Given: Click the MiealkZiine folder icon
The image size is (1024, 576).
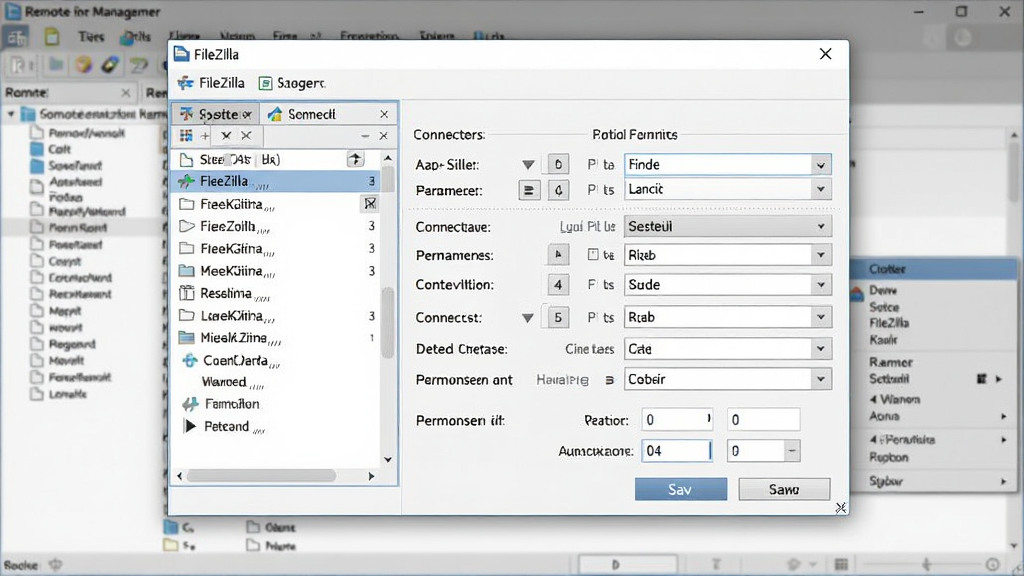Looking at the screenshot, I should point(187,338).
